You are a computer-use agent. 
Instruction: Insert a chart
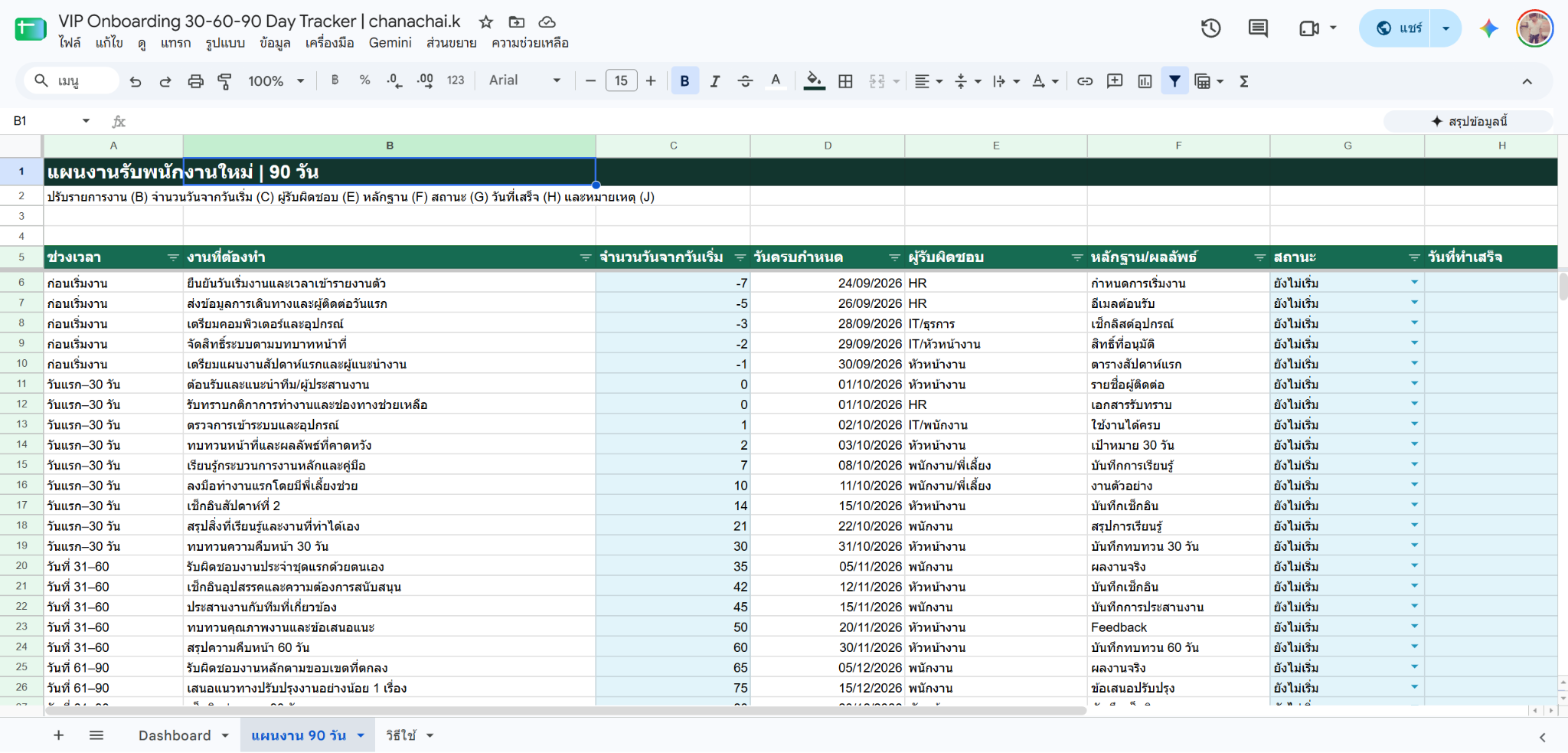pos(1145,81)
